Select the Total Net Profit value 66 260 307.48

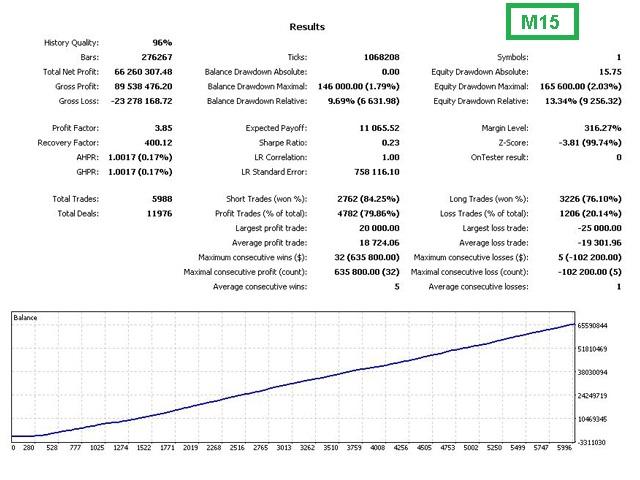coord(137,72)
